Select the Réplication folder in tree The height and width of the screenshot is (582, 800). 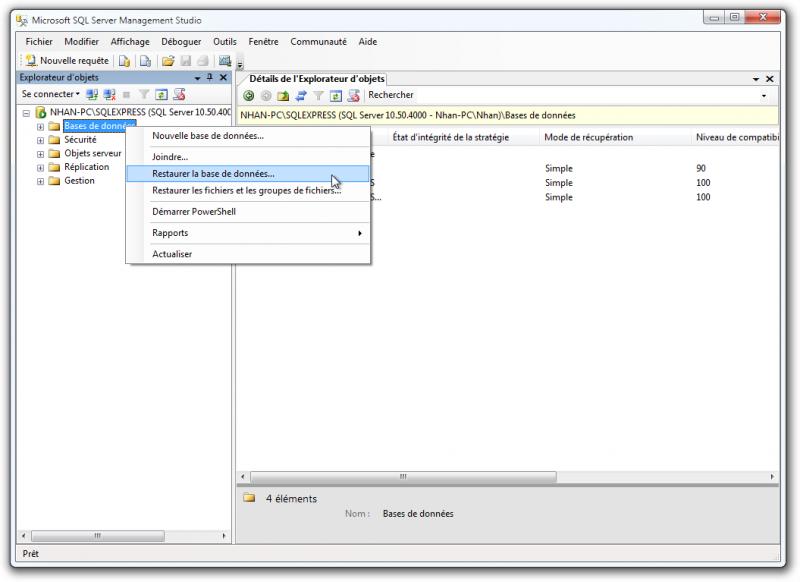pos(87,167)
